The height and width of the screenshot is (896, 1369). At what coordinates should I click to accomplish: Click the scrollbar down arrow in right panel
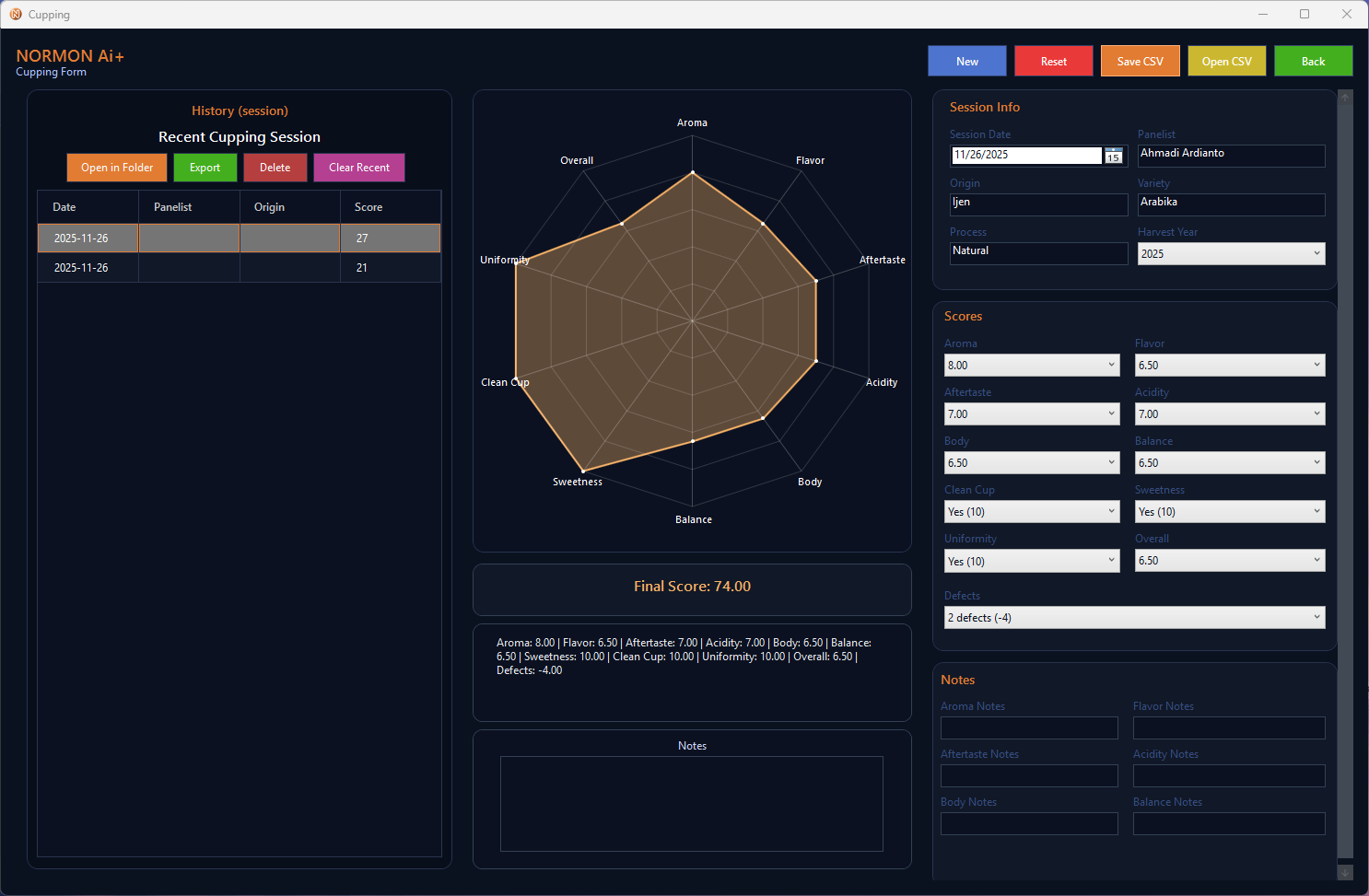point(1345,872)
